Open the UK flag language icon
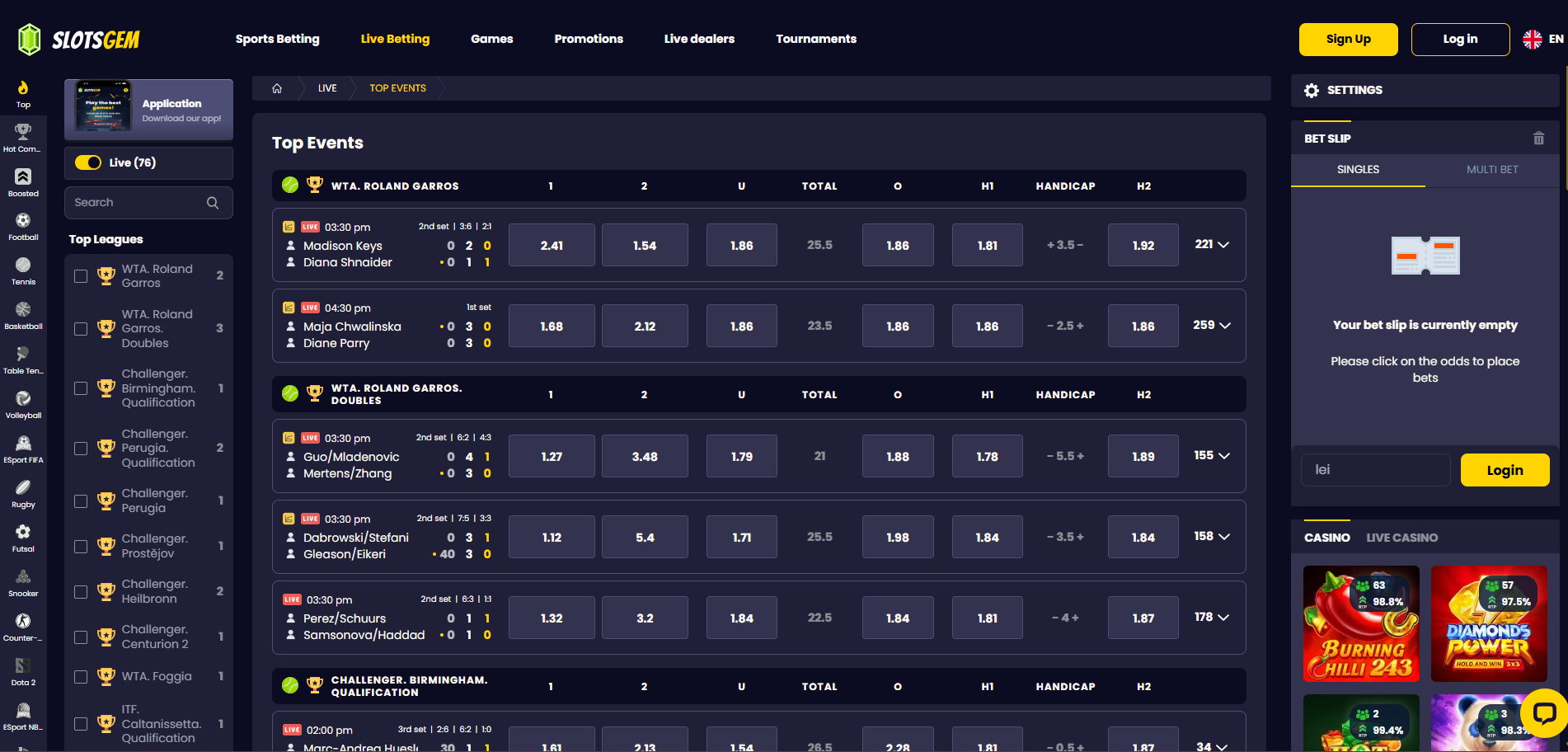The width and height of the screenshot is (1568, 752). [1533, 39]
